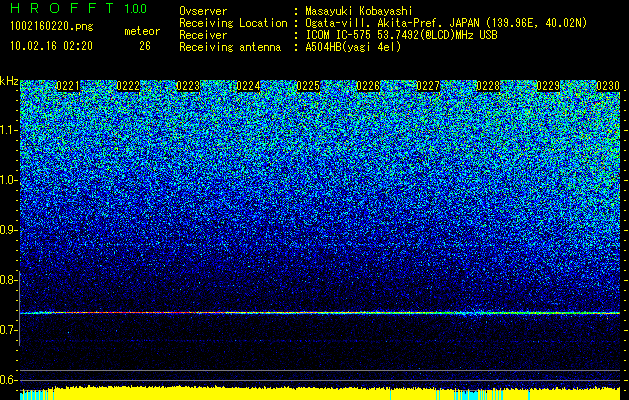Select the file name 1002160220.png
This screenshot has height=400, width=629.
tap(52, 26)
